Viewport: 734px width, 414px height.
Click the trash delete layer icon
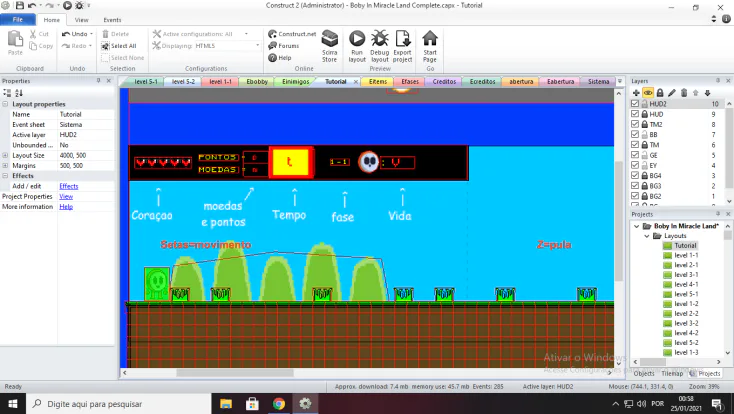click(684, 93)
